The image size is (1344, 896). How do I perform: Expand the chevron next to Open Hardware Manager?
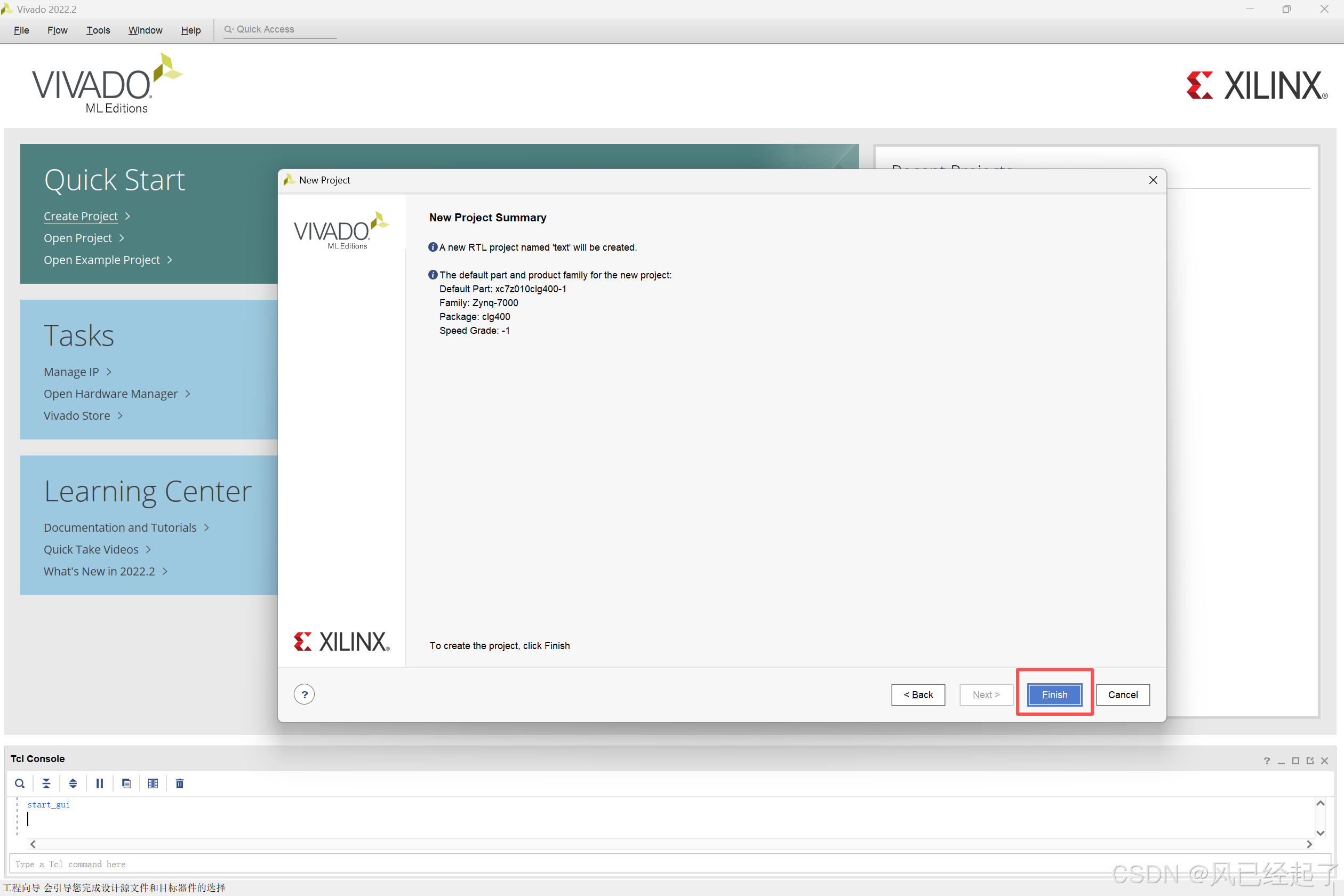(x=187, y=394)
